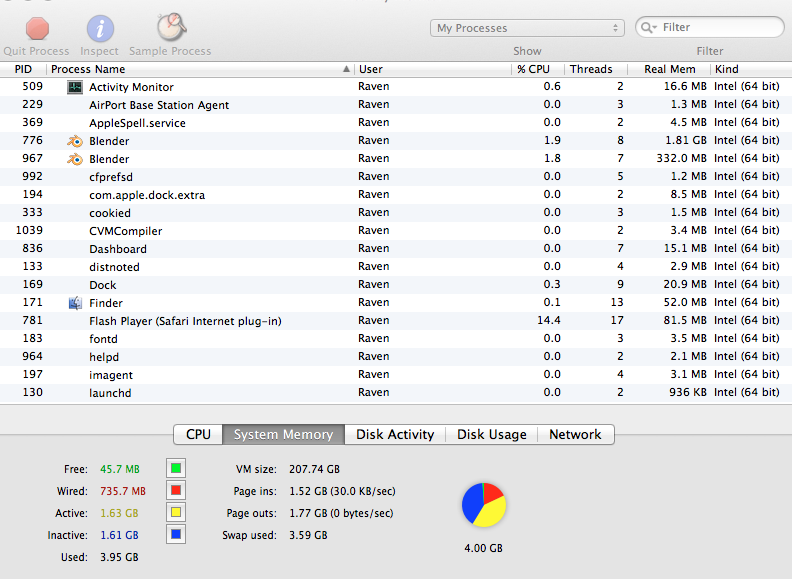
Task: Select the Dock process row
Action: click(x=396, y=285)
